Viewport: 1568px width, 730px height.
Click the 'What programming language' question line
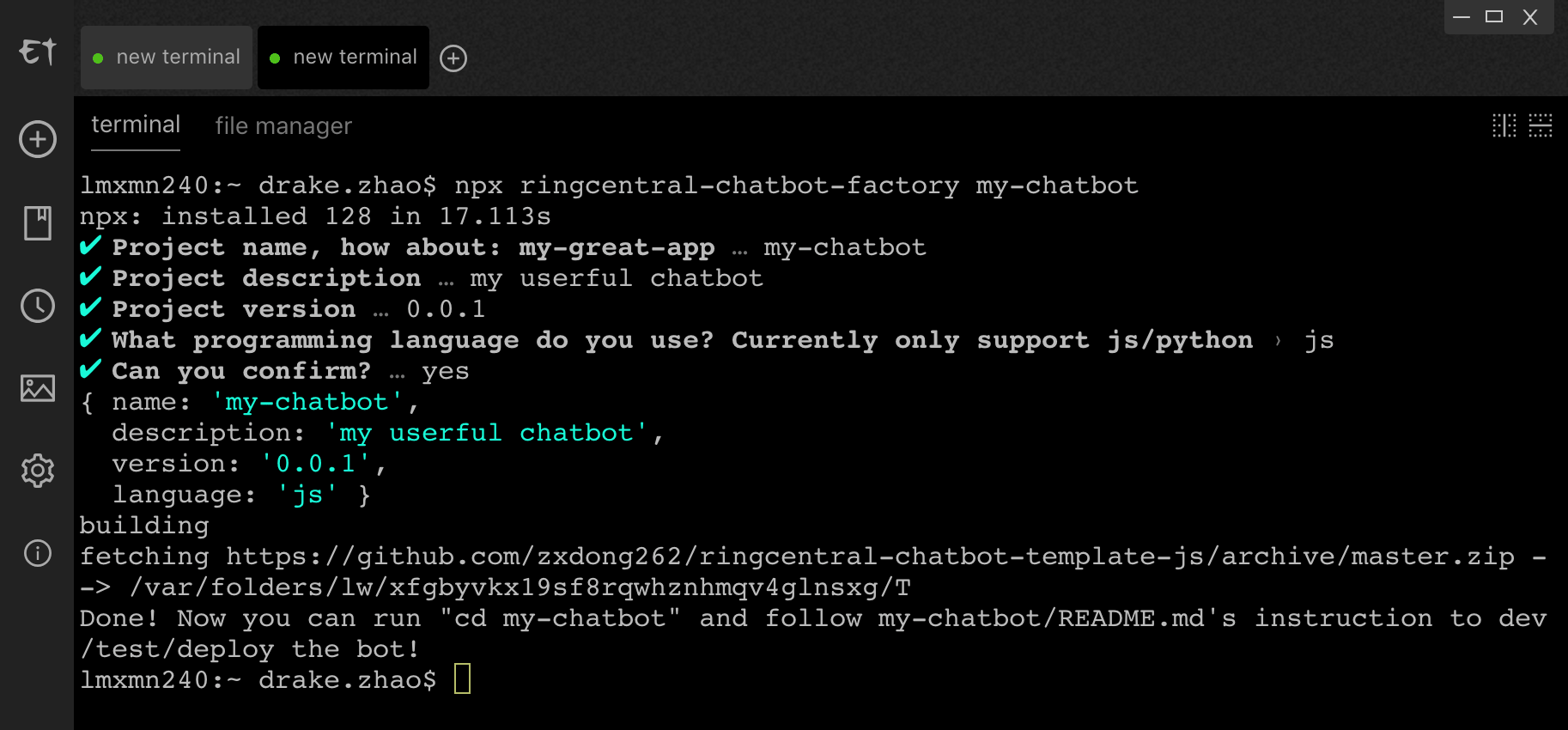[x=707, y=340]
